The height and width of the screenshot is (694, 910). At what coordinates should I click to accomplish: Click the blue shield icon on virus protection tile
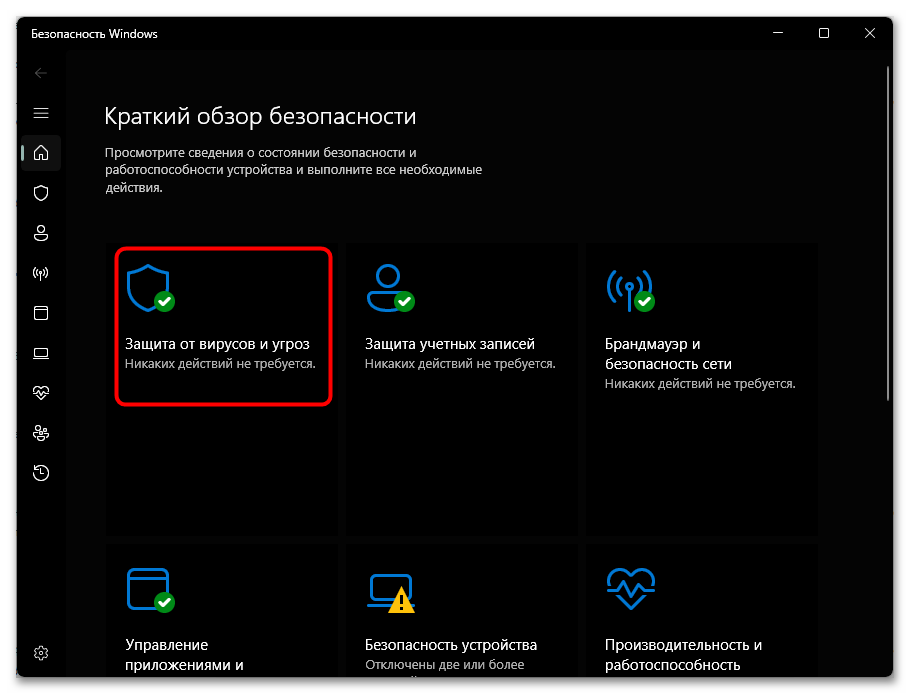coord(150,288)
